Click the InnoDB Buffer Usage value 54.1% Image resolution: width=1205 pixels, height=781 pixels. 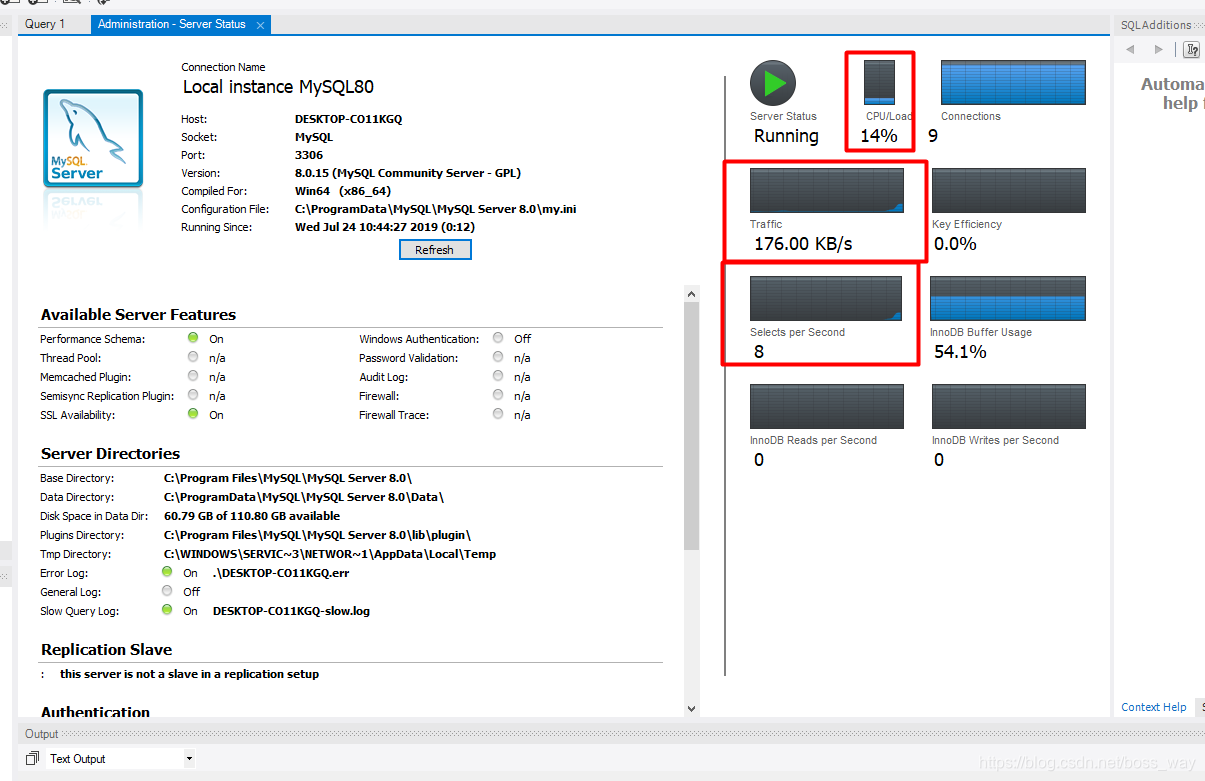[x=960, y=351]
